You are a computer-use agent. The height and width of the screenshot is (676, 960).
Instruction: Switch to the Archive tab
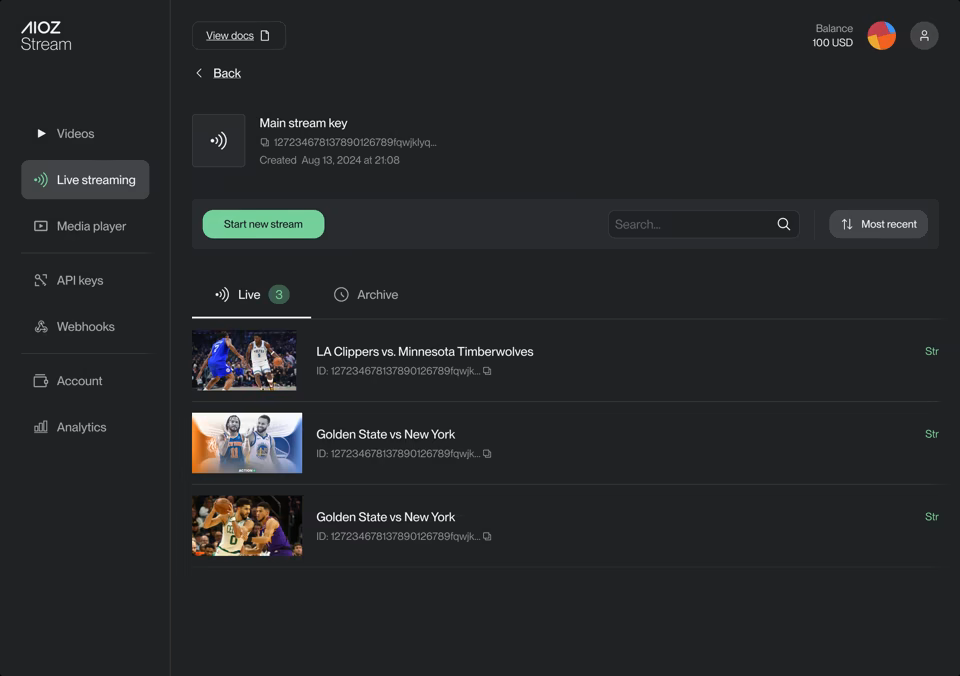click(x=366, y=295)
